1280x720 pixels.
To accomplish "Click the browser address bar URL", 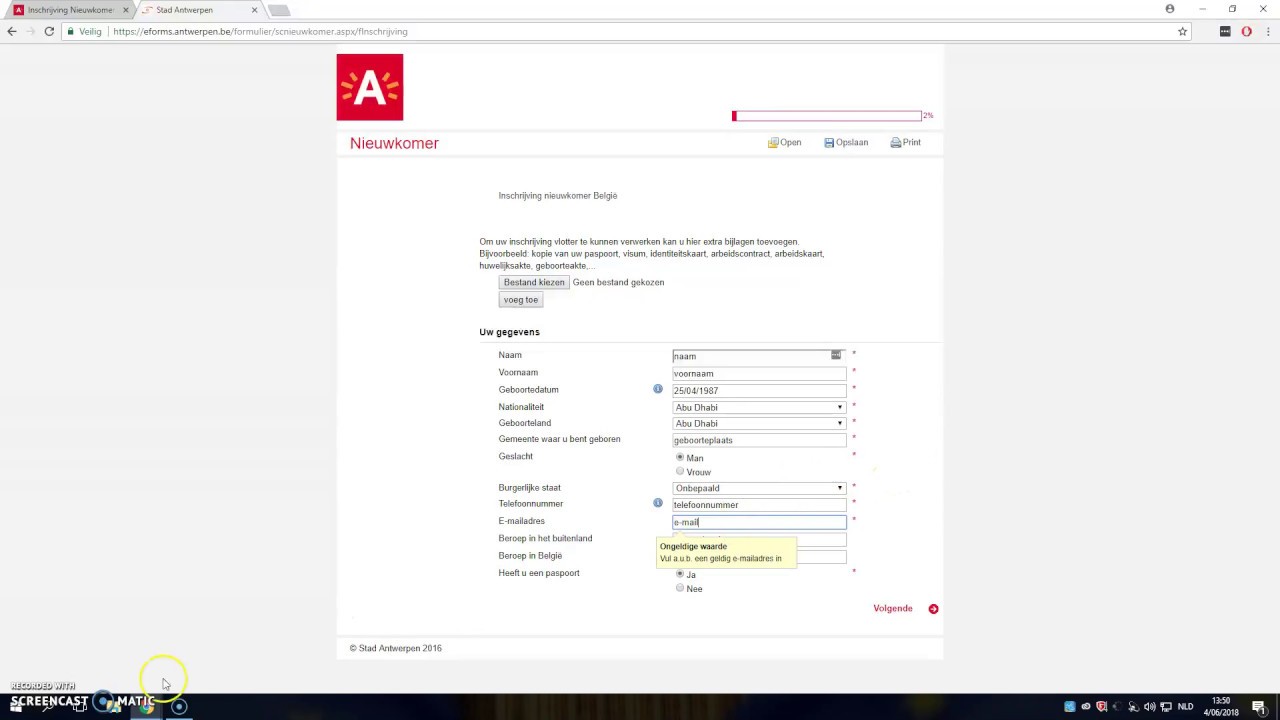I will [x=260, y=31].
